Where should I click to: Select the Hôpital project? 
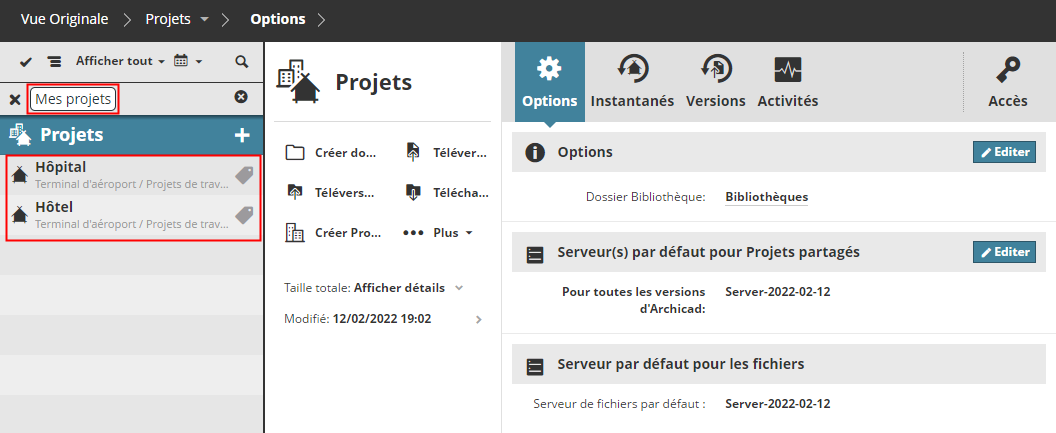pyautogui.click(x=60, y=167)
